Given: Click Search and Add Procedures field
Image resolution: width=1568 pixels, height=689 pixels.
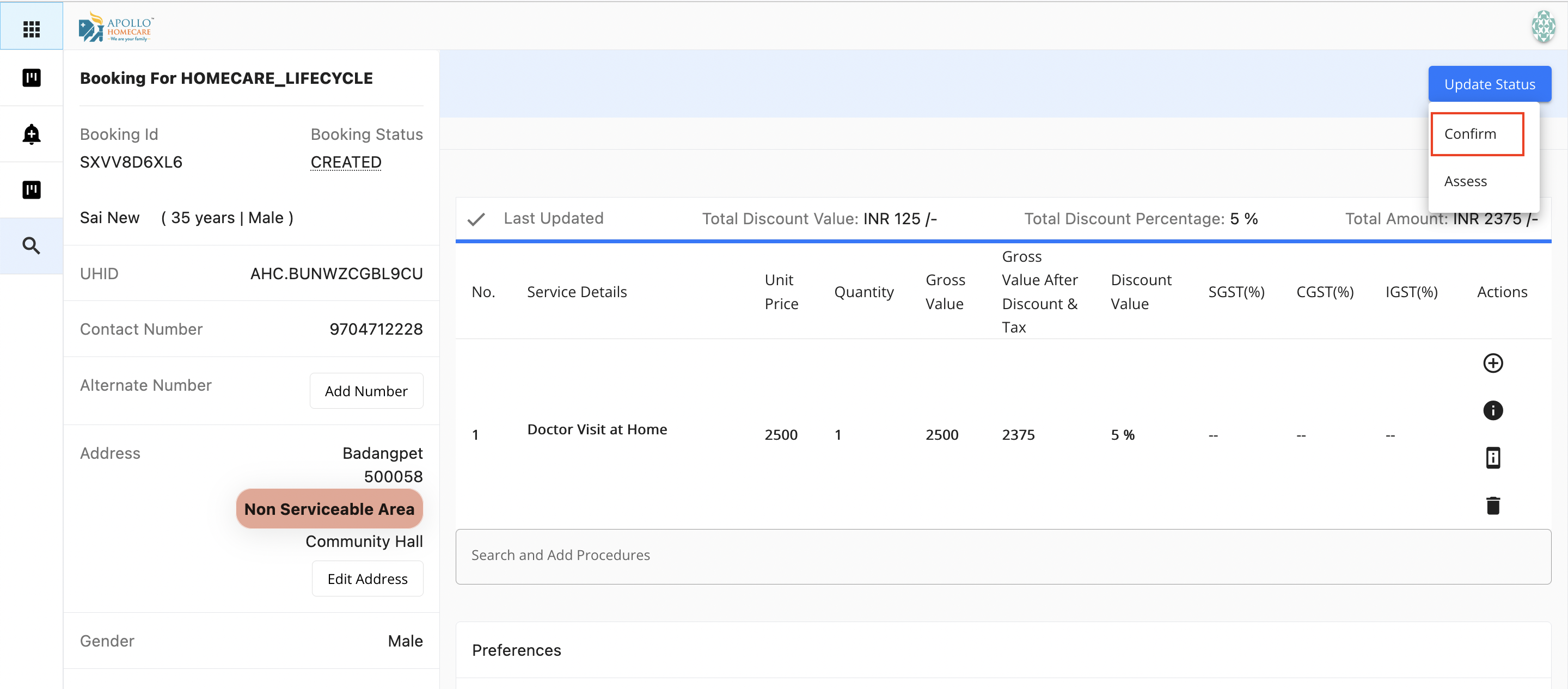Looking at the screenshot, I should [x=1002, y=556].
